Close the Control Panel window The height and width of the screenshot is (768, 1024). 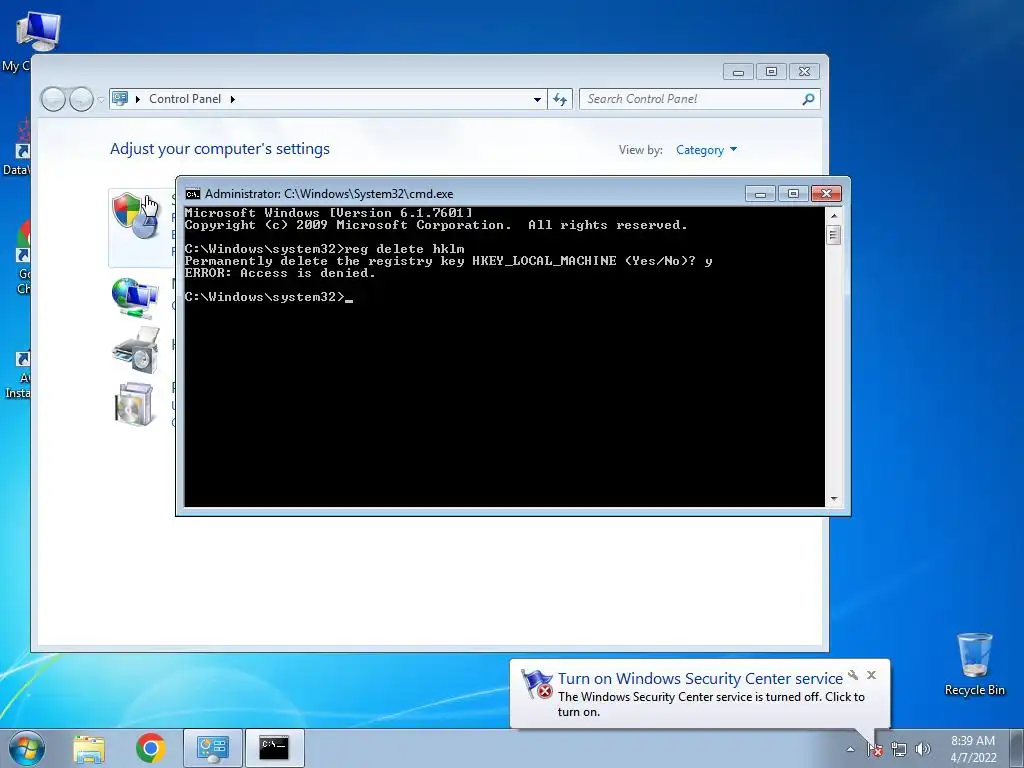pos(805,72)
